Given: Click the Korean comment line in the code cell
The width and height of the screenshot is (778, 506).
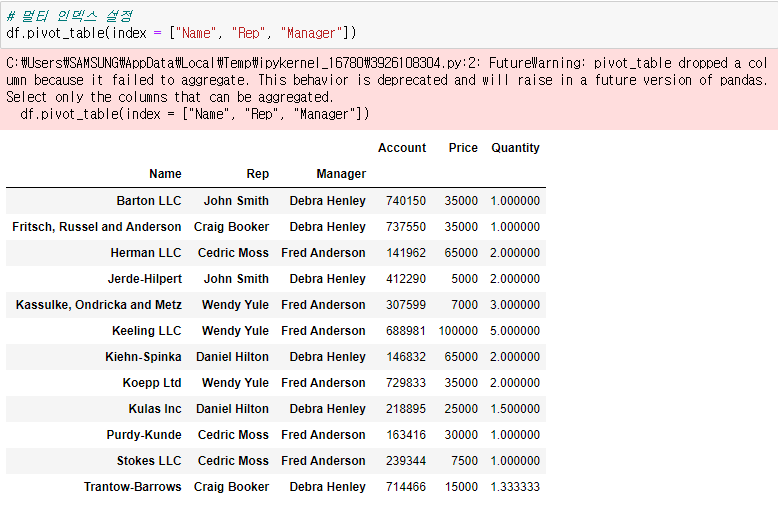Looking at the screenshot, I should pyautogui.click(x=69, y=16).
